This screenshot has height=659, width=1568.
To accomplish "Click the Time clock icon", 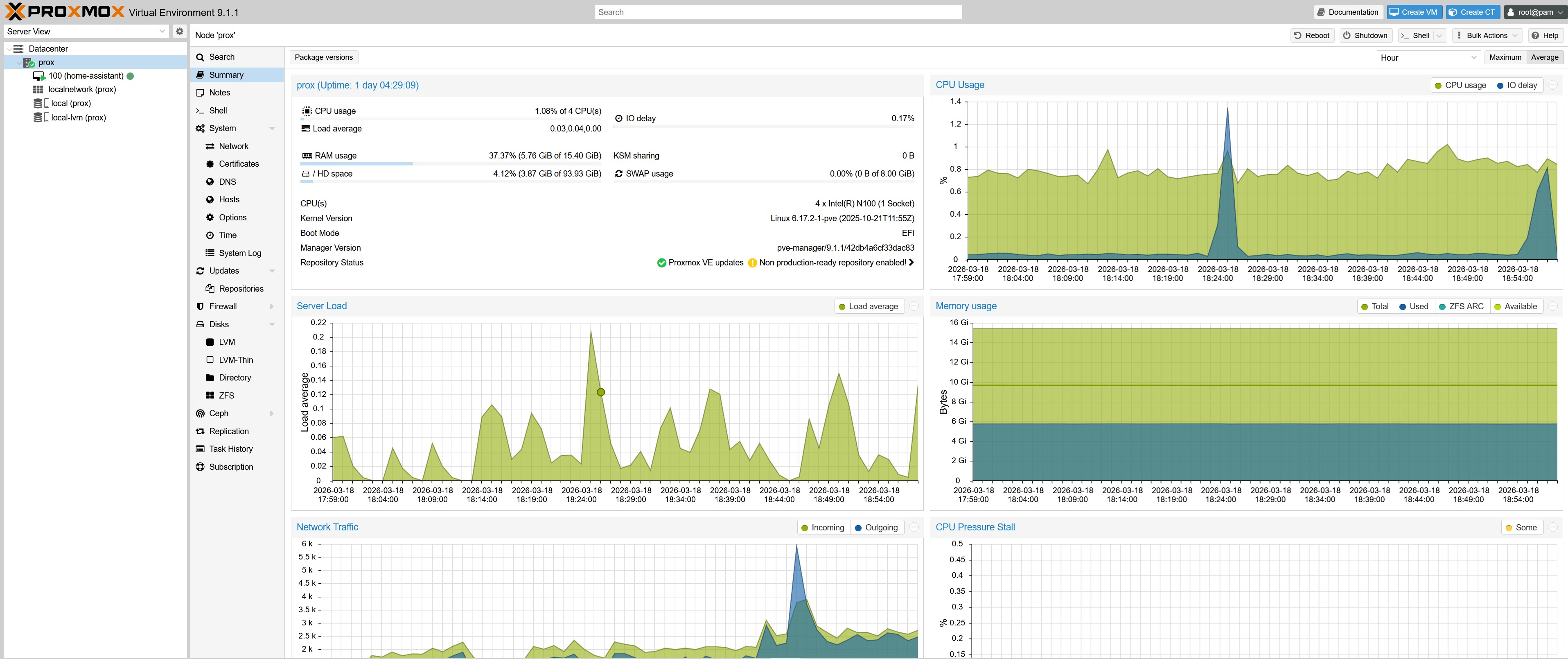I will pos(210,235).
